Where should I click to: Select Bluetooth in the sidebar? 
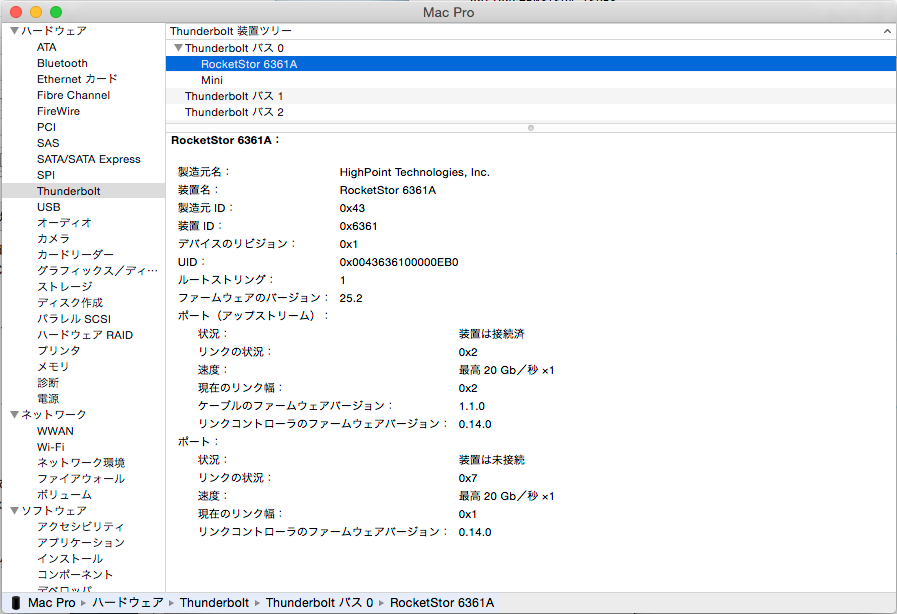click(62, 63)
